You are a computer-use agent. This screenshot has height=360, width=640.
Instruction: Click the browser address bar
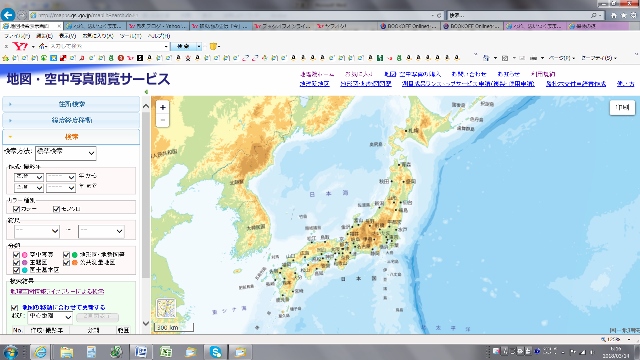click(233, 16)
